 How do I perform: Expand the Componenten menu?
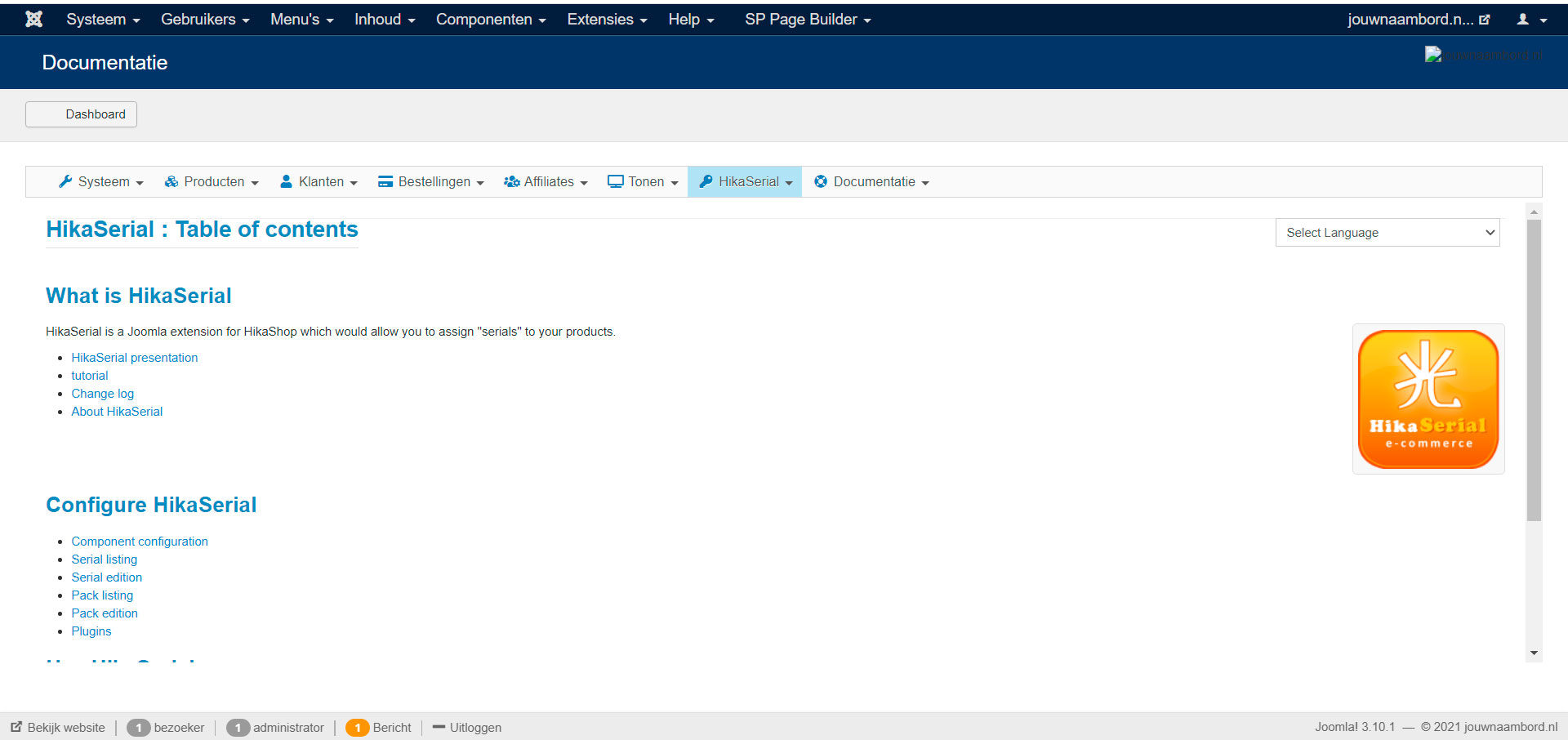tap(491, 19)
